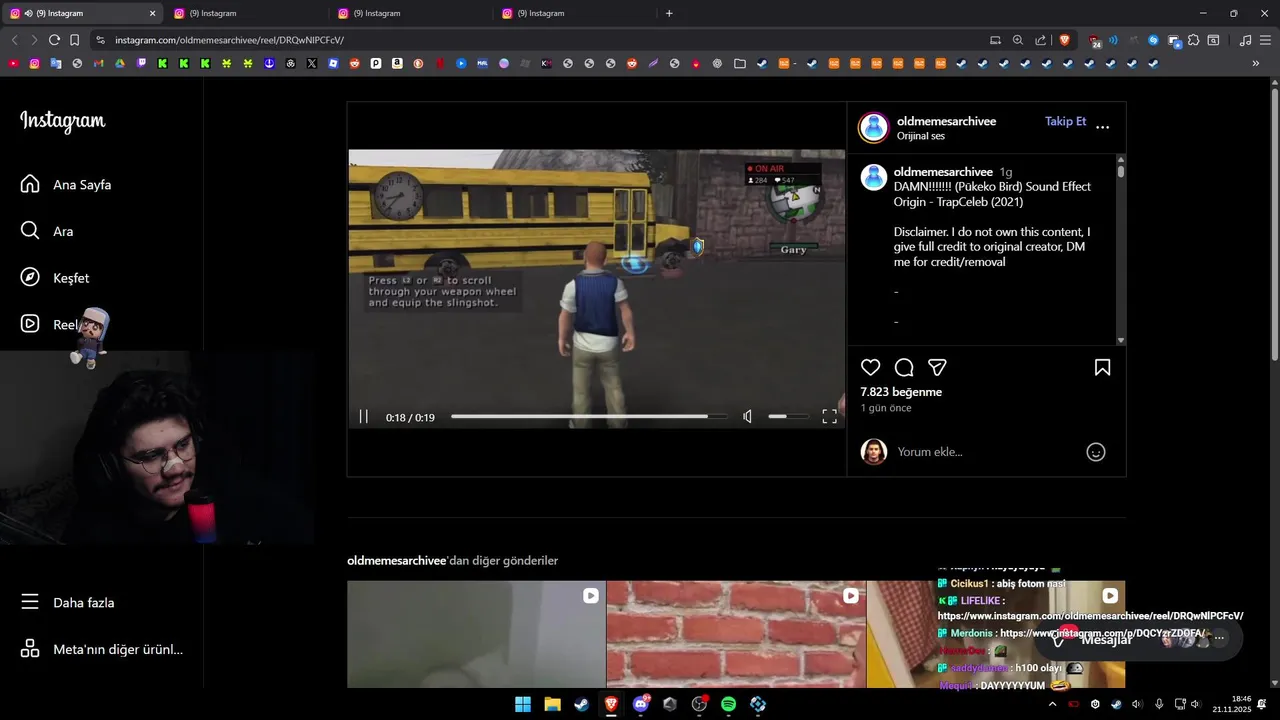1280x720 pixels.
Task: Open the Keşfet explore page
Action: (x=55, y=278)
